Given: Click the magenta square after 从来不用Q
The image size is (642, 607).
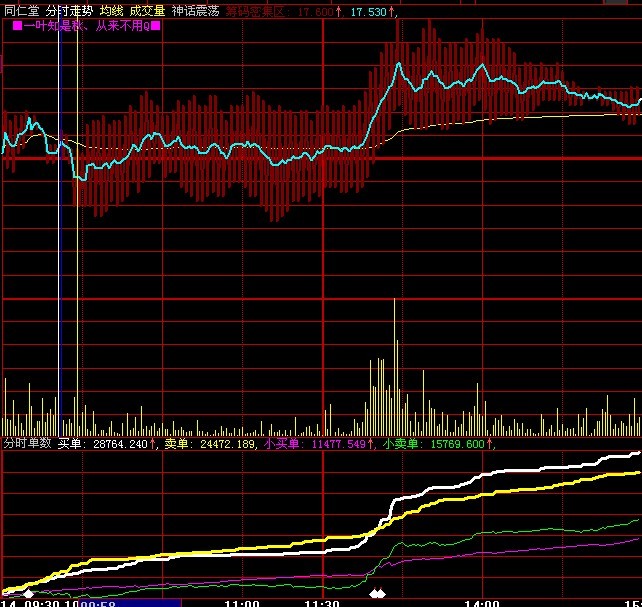Looking at the screenshot, I should coord(156,26).
